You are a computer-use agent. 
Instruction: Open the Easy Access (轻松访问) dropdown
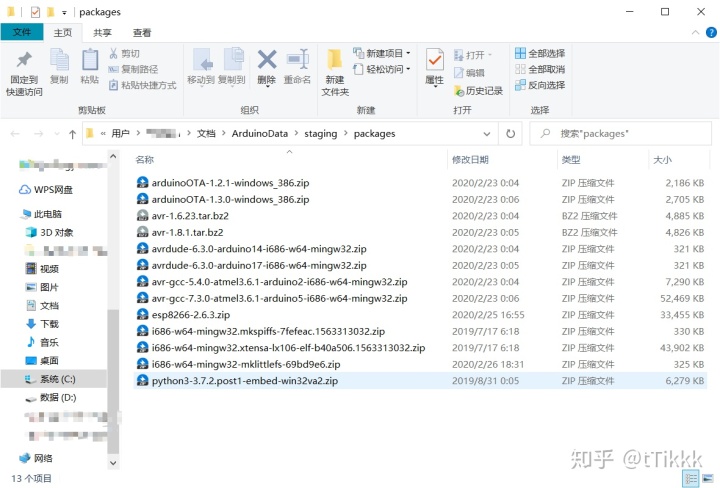point(382,69)
